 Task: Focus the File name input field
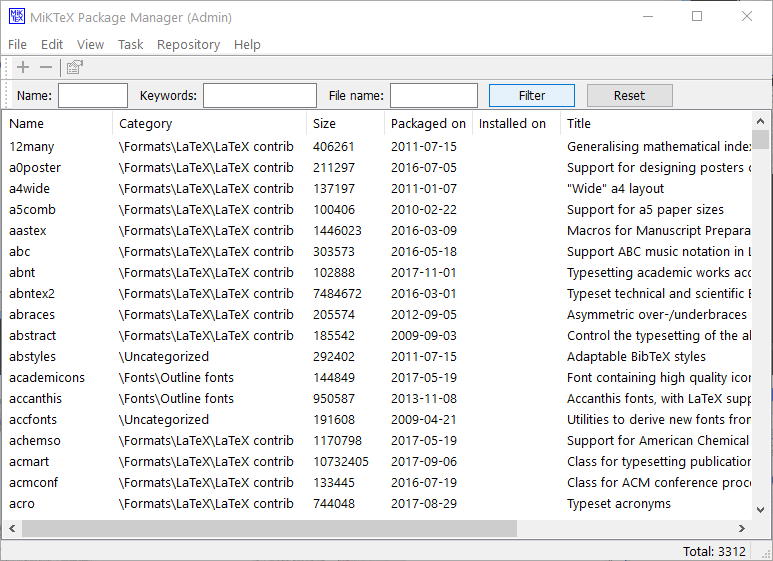pos(434,96)
